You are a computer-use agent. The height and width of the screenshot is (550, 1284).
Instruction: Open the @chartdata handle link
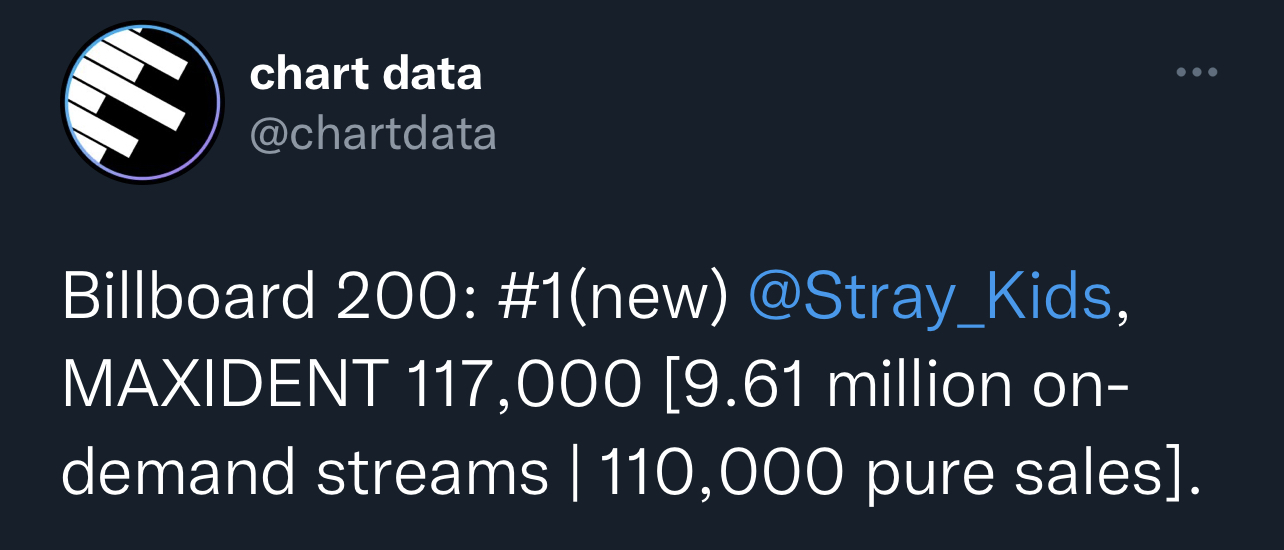pos(372,133)
